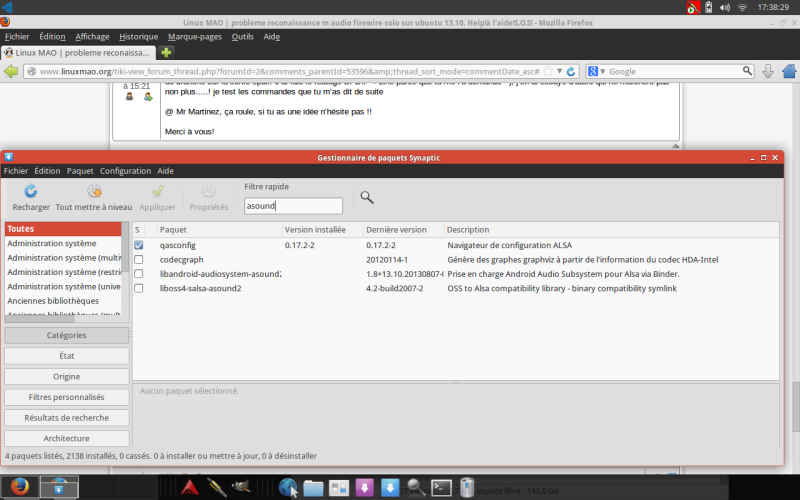Click the purple download arrow dock icon

(364, 487)
